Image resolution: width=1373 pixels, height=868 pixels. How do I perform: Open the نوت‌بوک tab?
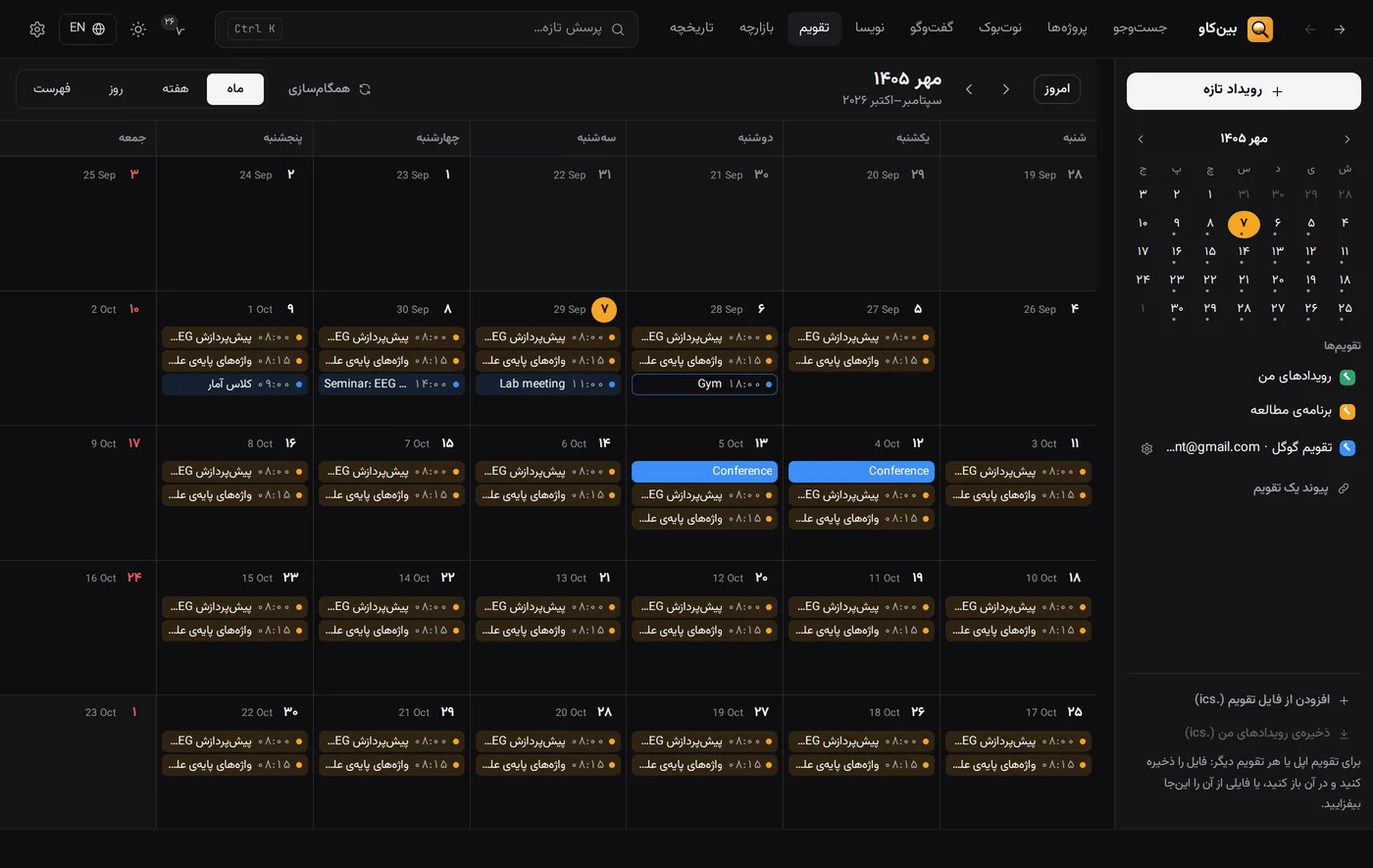pos(1000,27)
